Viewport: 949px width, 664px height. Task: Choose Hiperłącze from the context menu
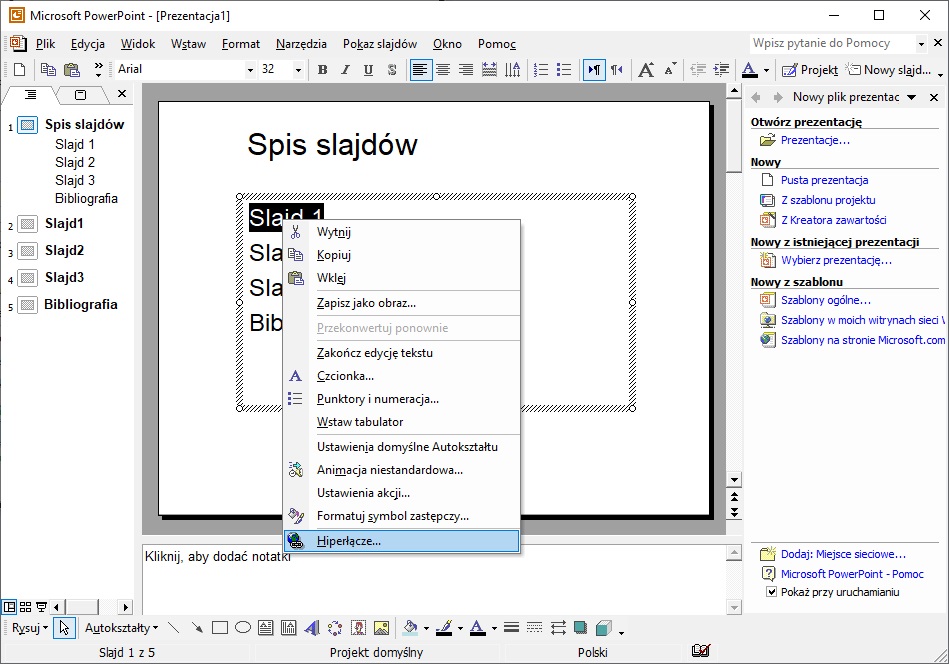(401, 541)
